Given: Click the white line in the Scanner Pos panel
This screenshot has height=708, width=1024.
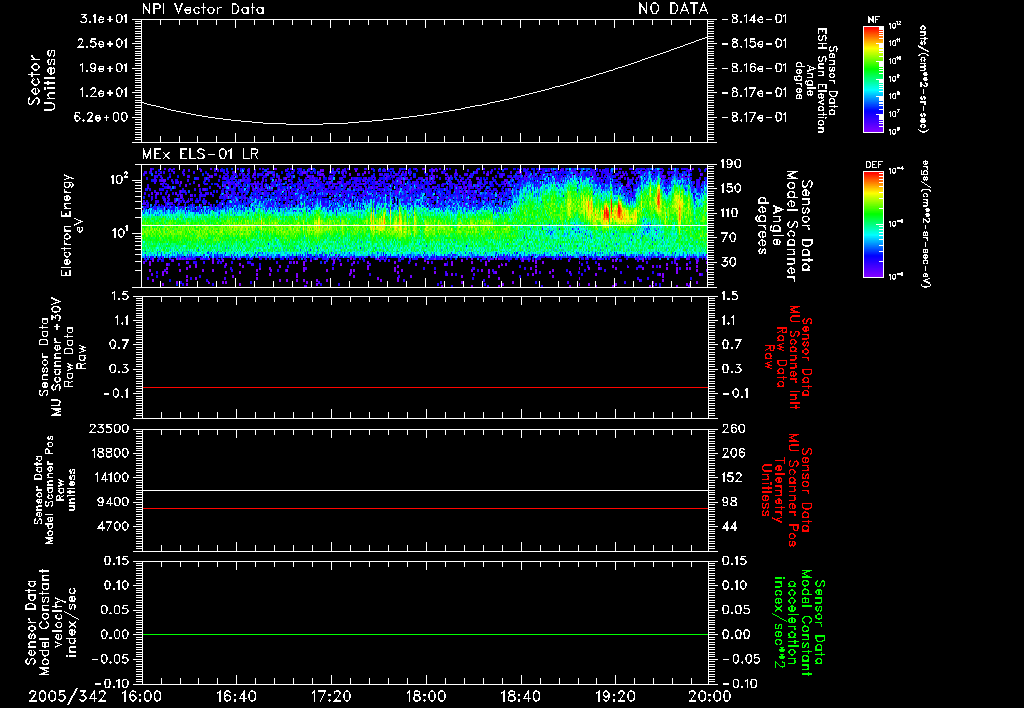Looking at the screenshot, I should (424, 490).
